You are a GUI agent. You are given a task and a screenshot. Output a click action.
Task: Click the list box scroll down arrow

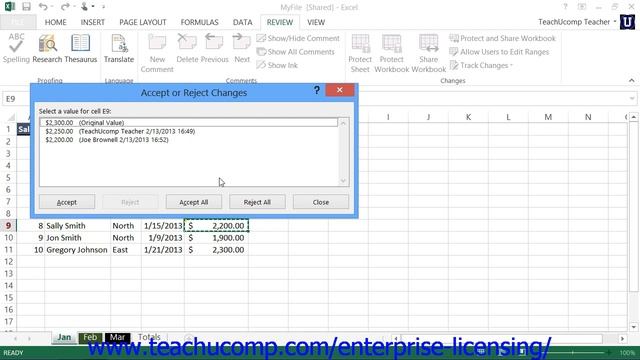pos(343,181)
